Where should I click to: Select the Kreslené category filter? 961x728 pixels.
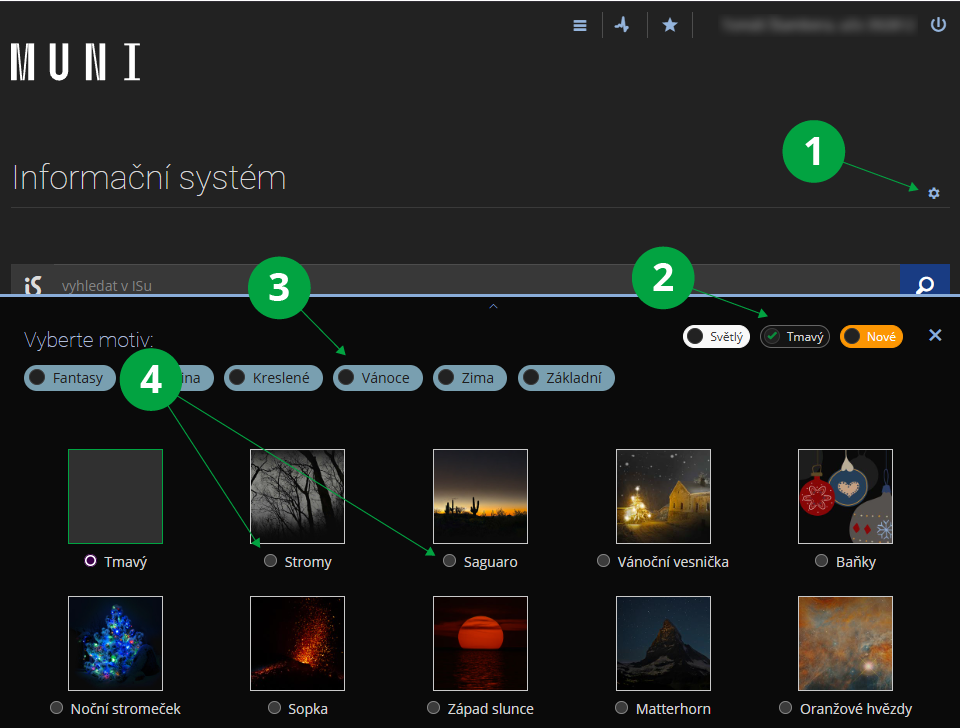tap(273, 378)
